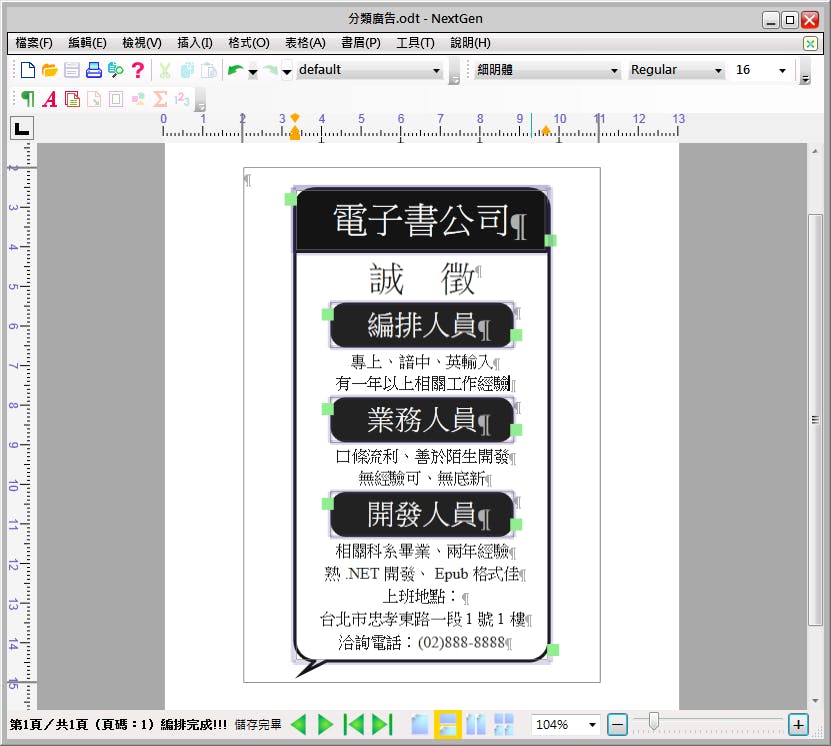Click the green next page arrow

[x=325, y=724]
